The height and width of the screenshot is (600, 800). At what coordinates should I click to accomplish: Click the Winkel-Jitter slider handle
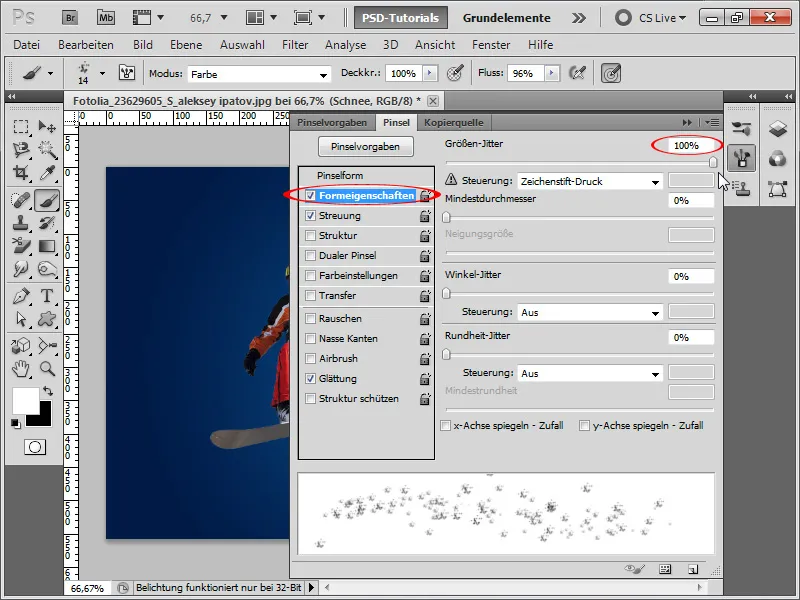click(446, 293)
